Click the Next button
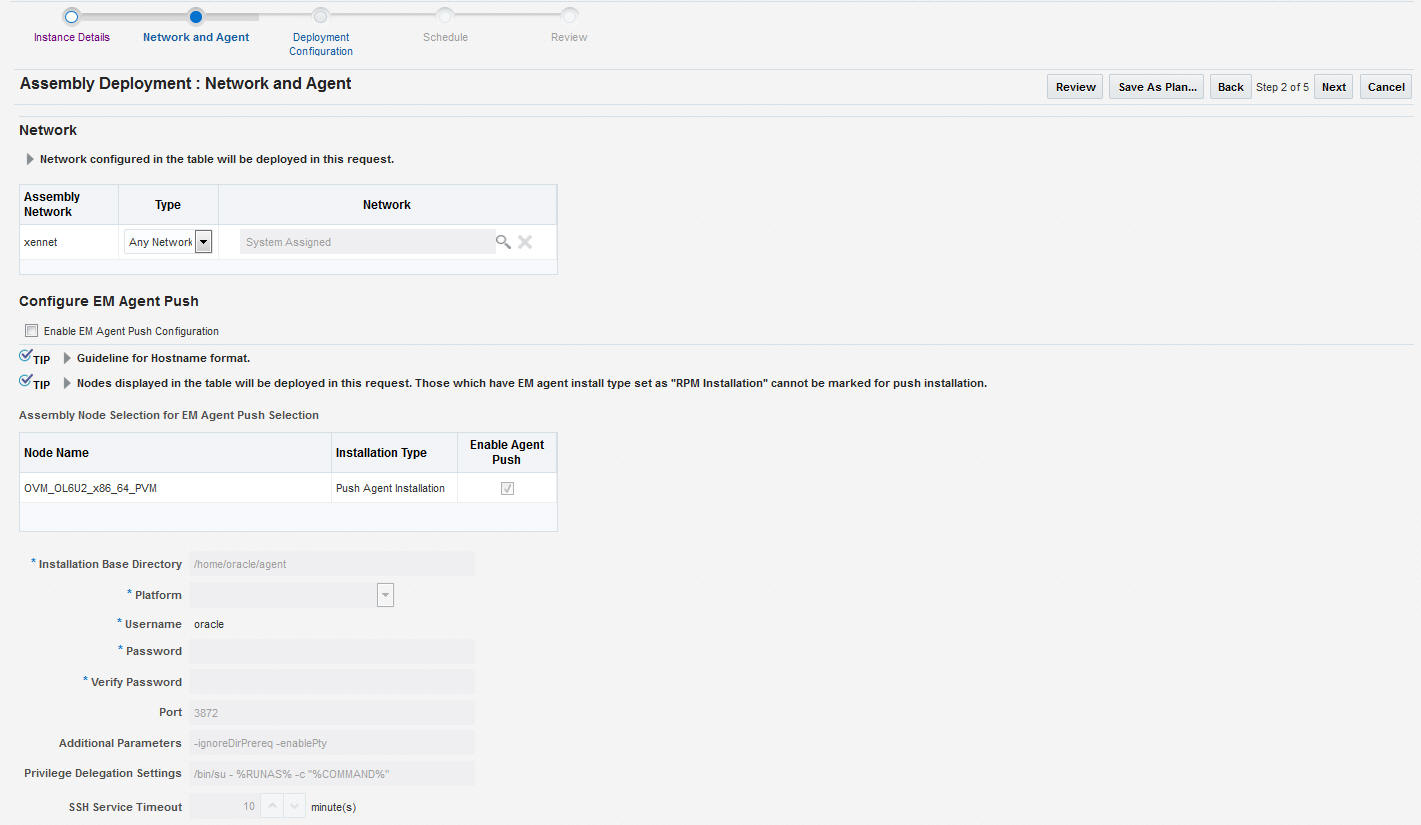 (1334, 87)
